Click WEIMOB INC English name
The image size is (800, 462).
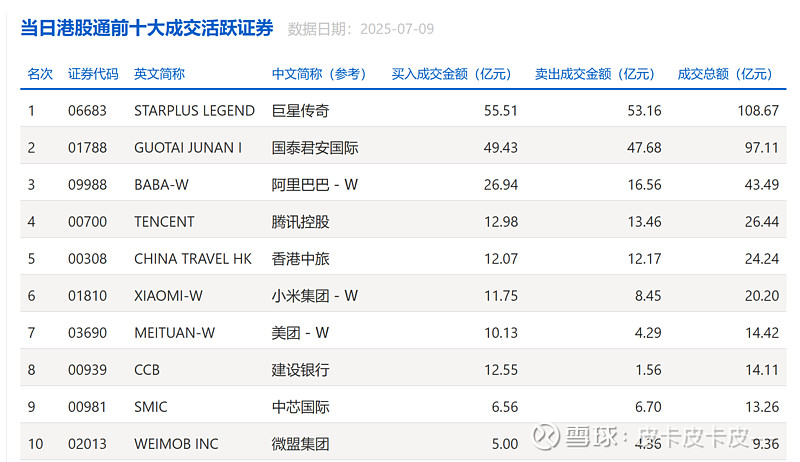(176, 444)
